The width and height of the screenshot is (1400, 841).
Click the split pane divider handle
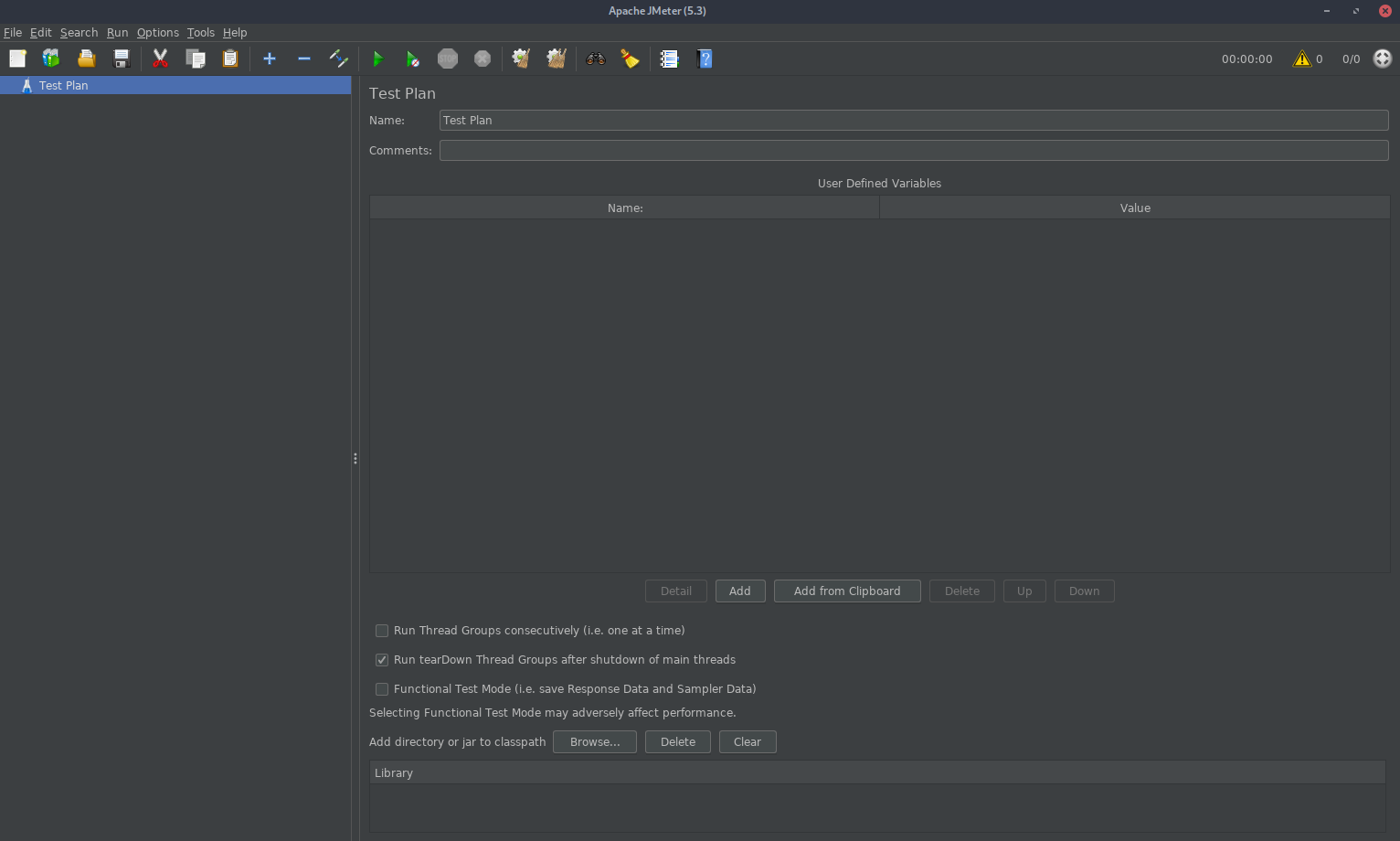[355, 458]
